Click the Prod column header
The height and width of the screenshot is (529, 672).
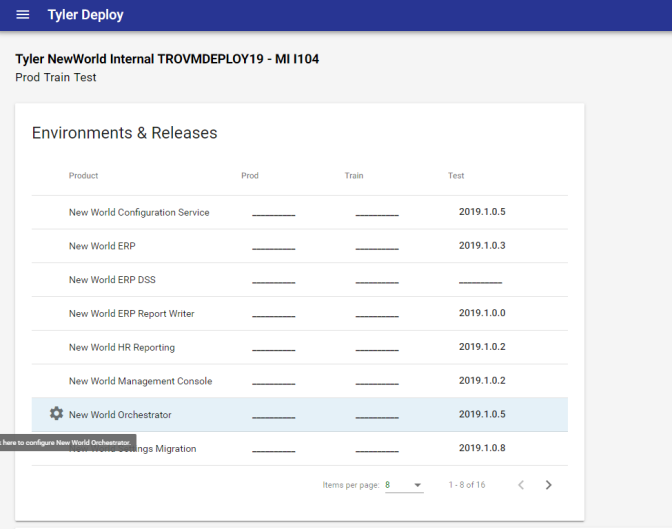pyautogui.click(x=250, y=176)
